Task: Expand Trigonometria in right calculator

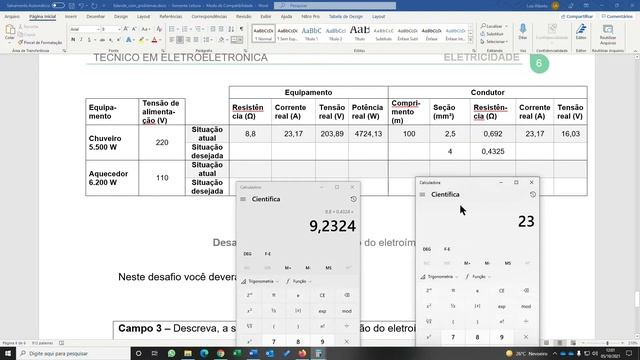Action: click(x=439, y=277)
